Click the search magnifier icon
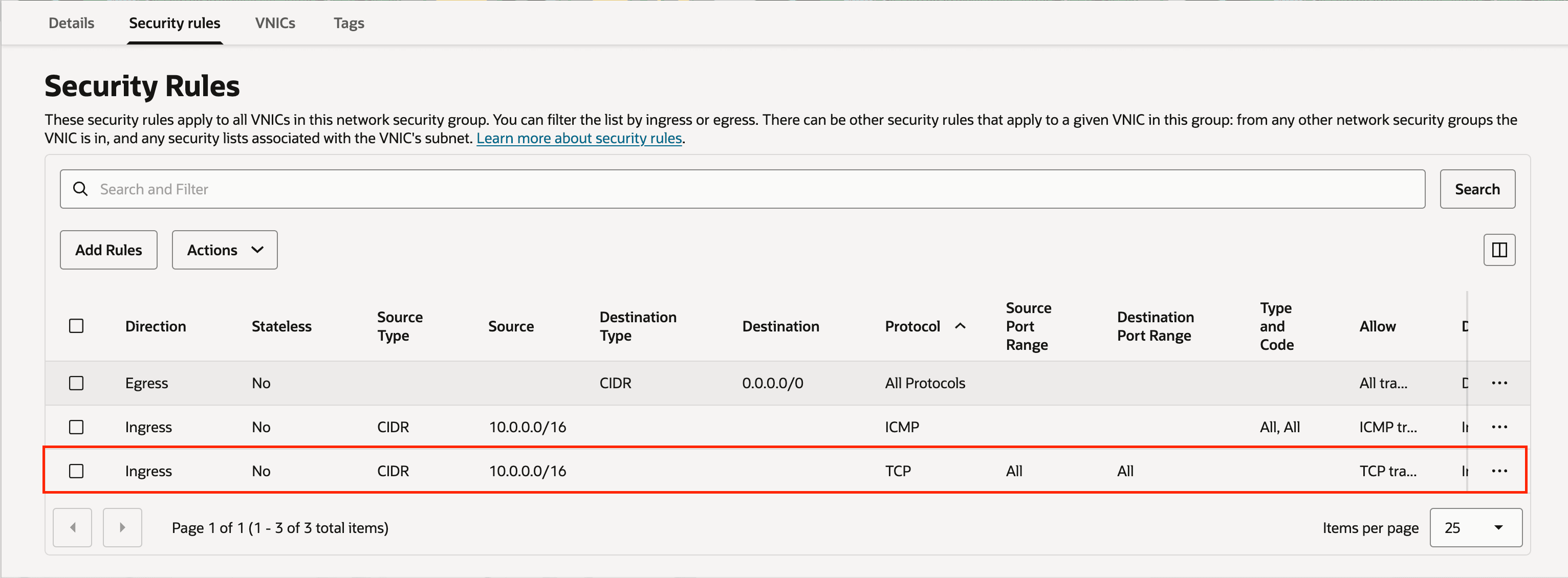 pos(80,189)
